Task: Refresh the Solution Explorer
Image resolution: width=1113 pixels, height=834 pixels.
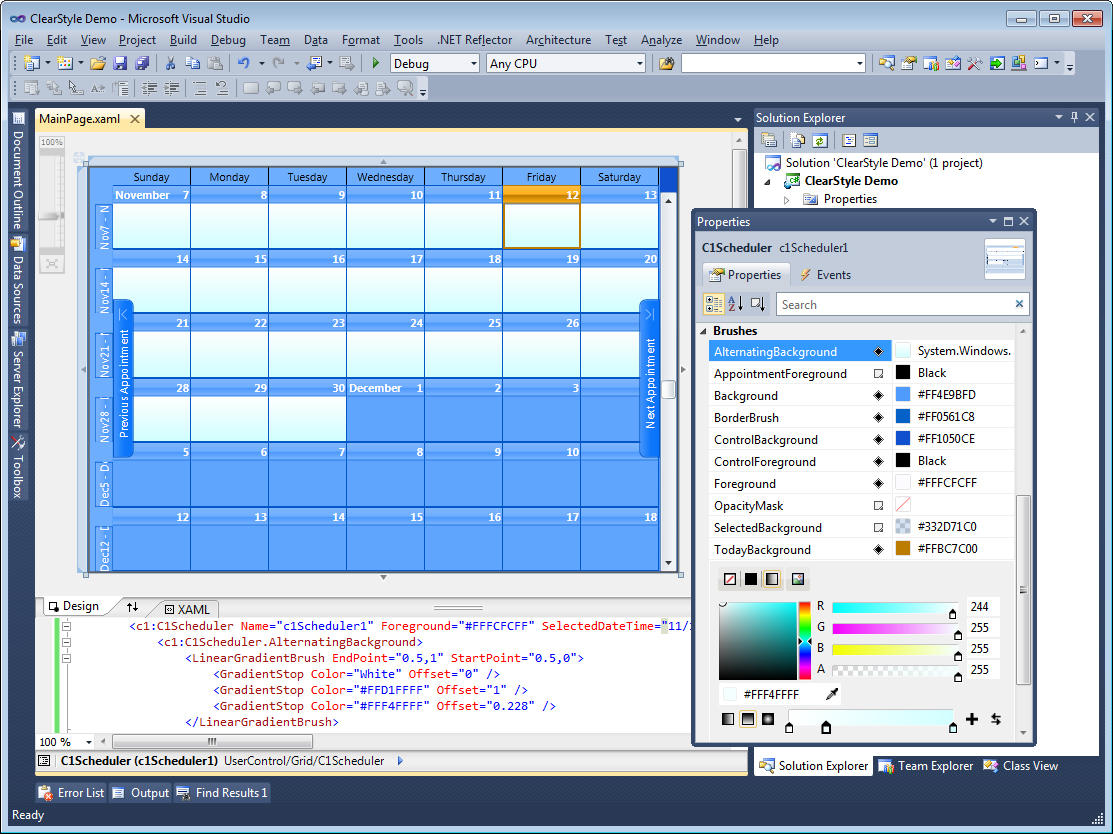Action: [820, 140]
